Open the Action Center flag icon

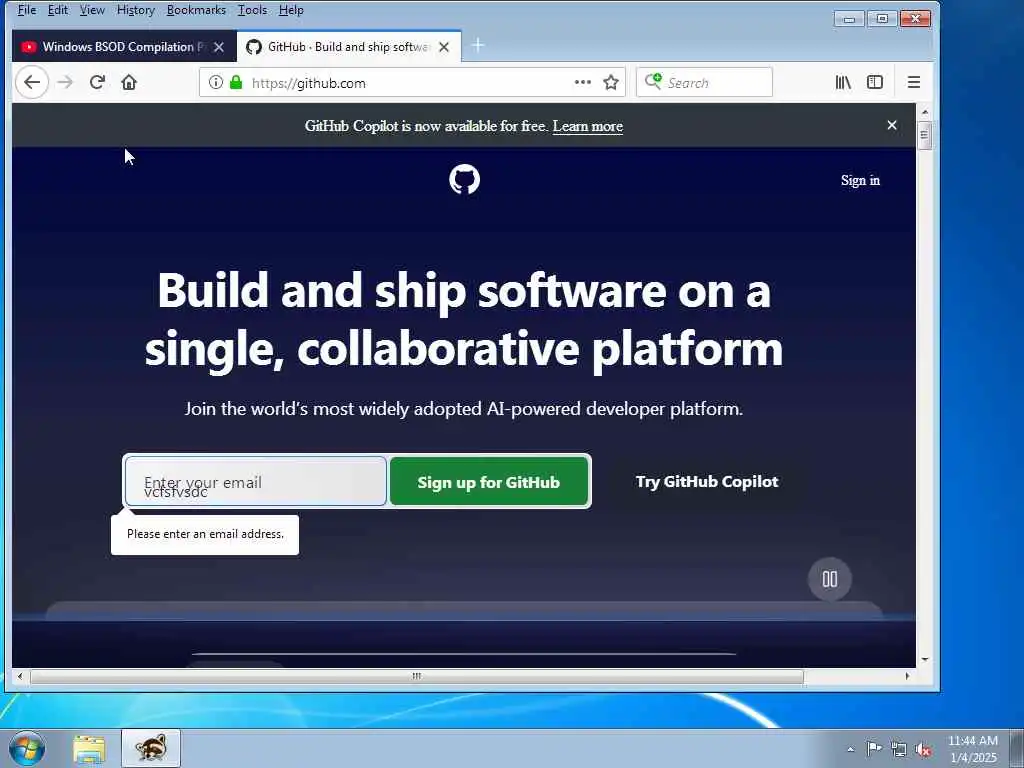(874, 748)
